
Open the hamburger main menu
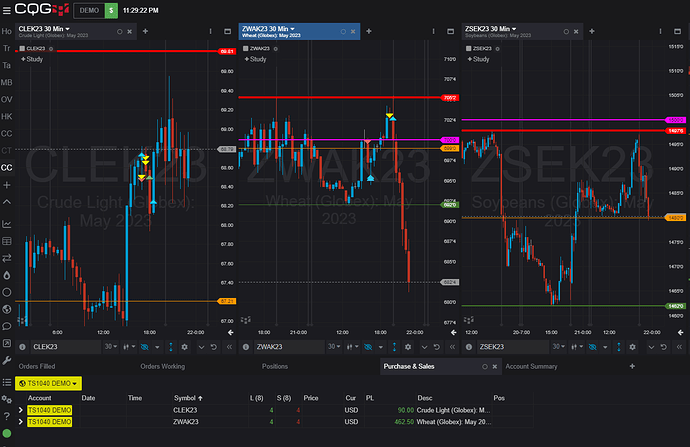(7, 10)
